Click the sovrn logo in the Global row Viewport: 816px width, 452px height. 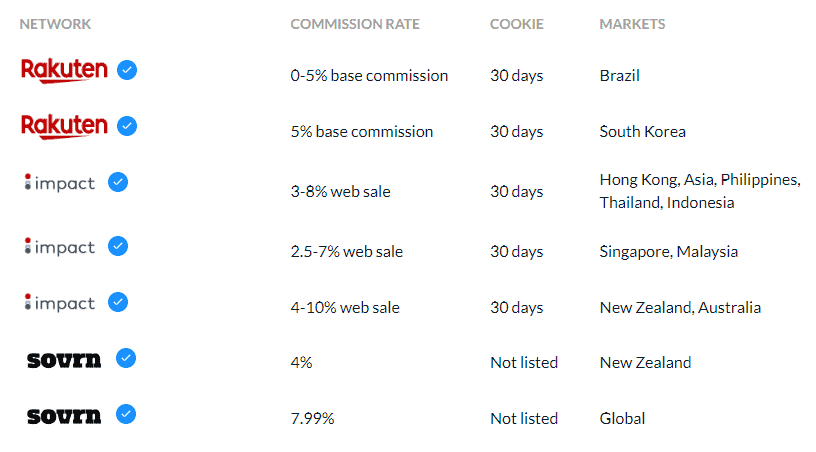pos(64,415)
